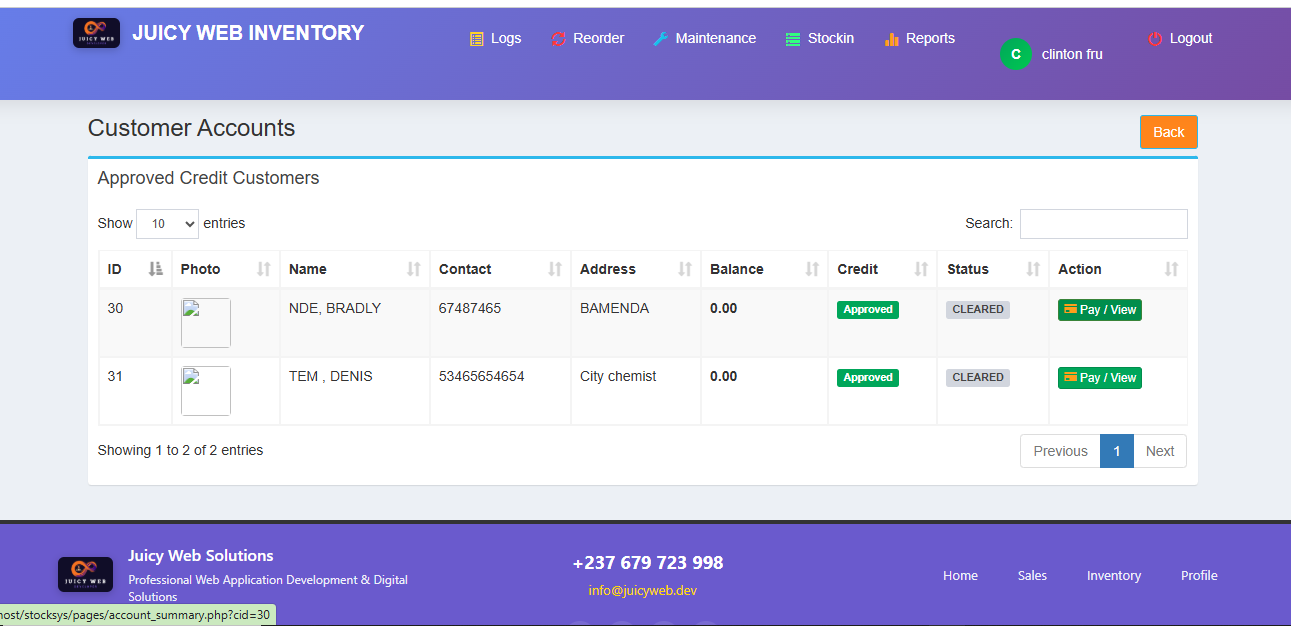Screen dimensions: 1291x626
Task: Click the Reorder refresh icon
Action: 556,38
